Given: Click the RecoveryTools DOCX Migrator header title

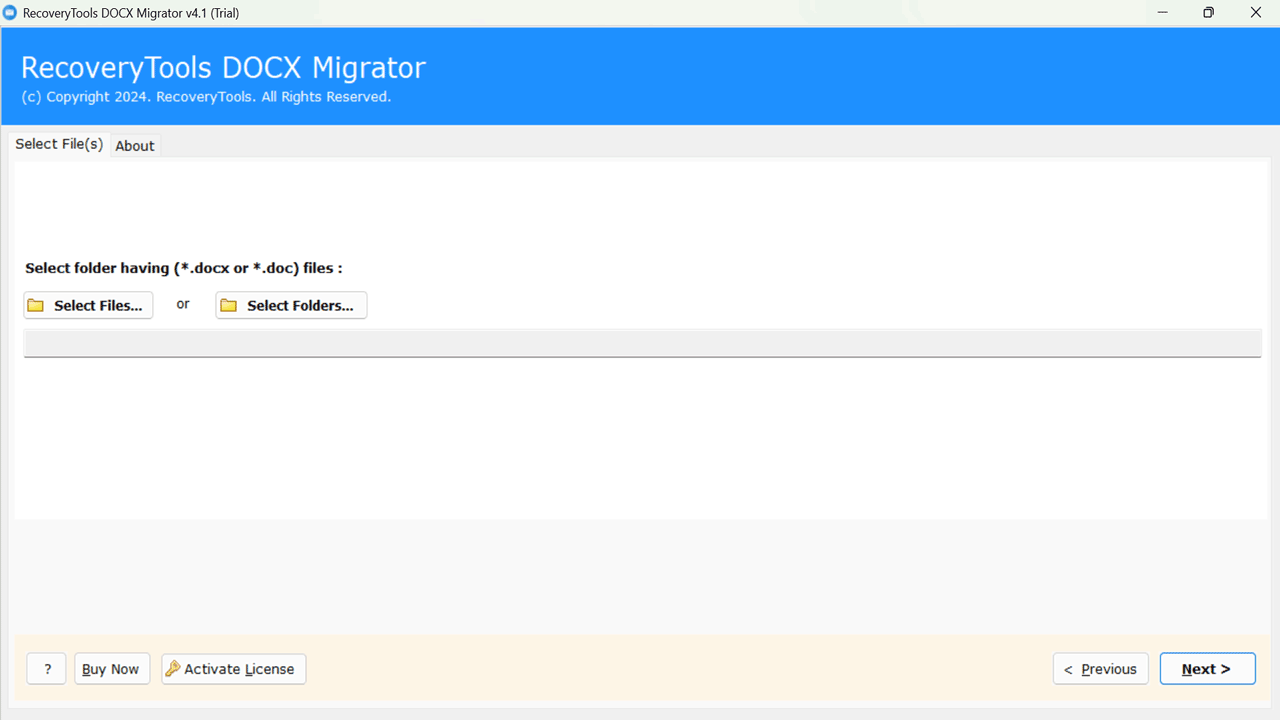Looking at the screenshot, I should 223,68.
